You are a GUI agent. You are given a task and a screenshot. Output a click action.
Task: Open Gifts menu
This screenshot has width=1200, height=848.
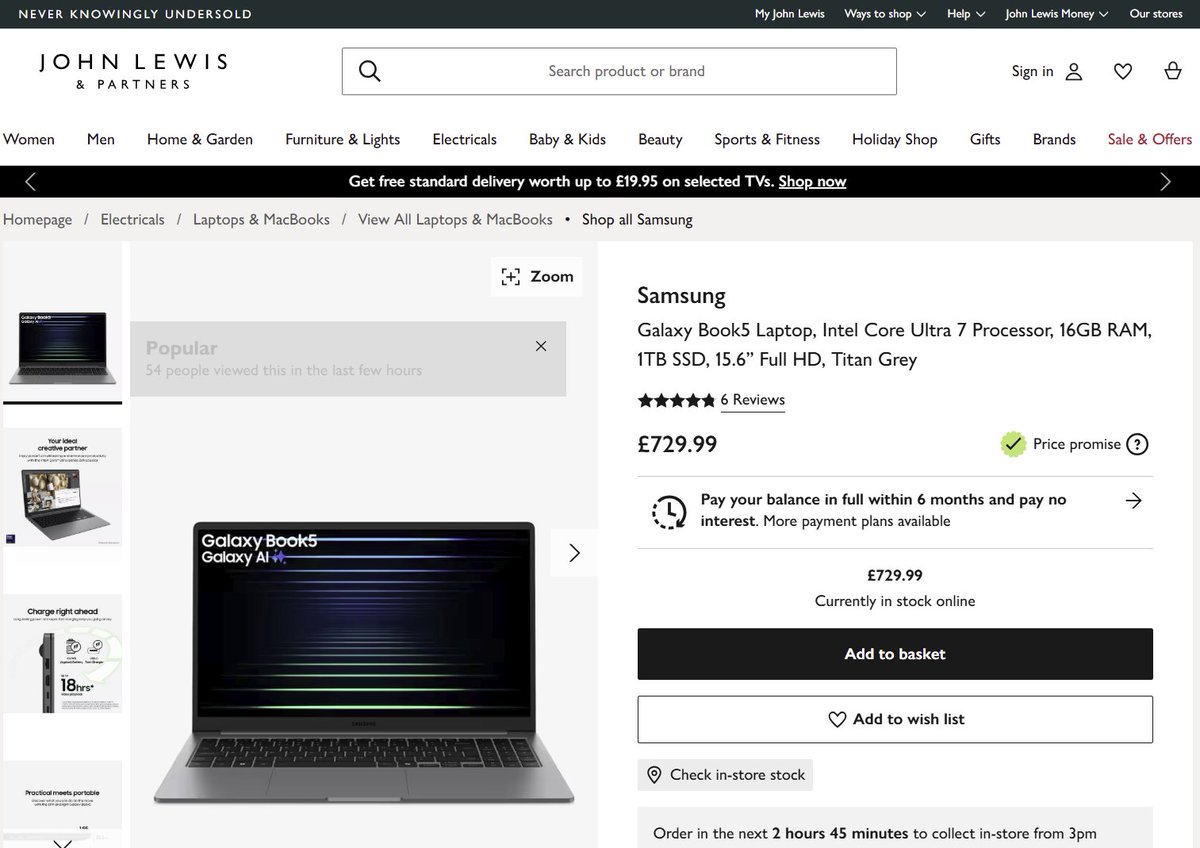tap(985, 139)
